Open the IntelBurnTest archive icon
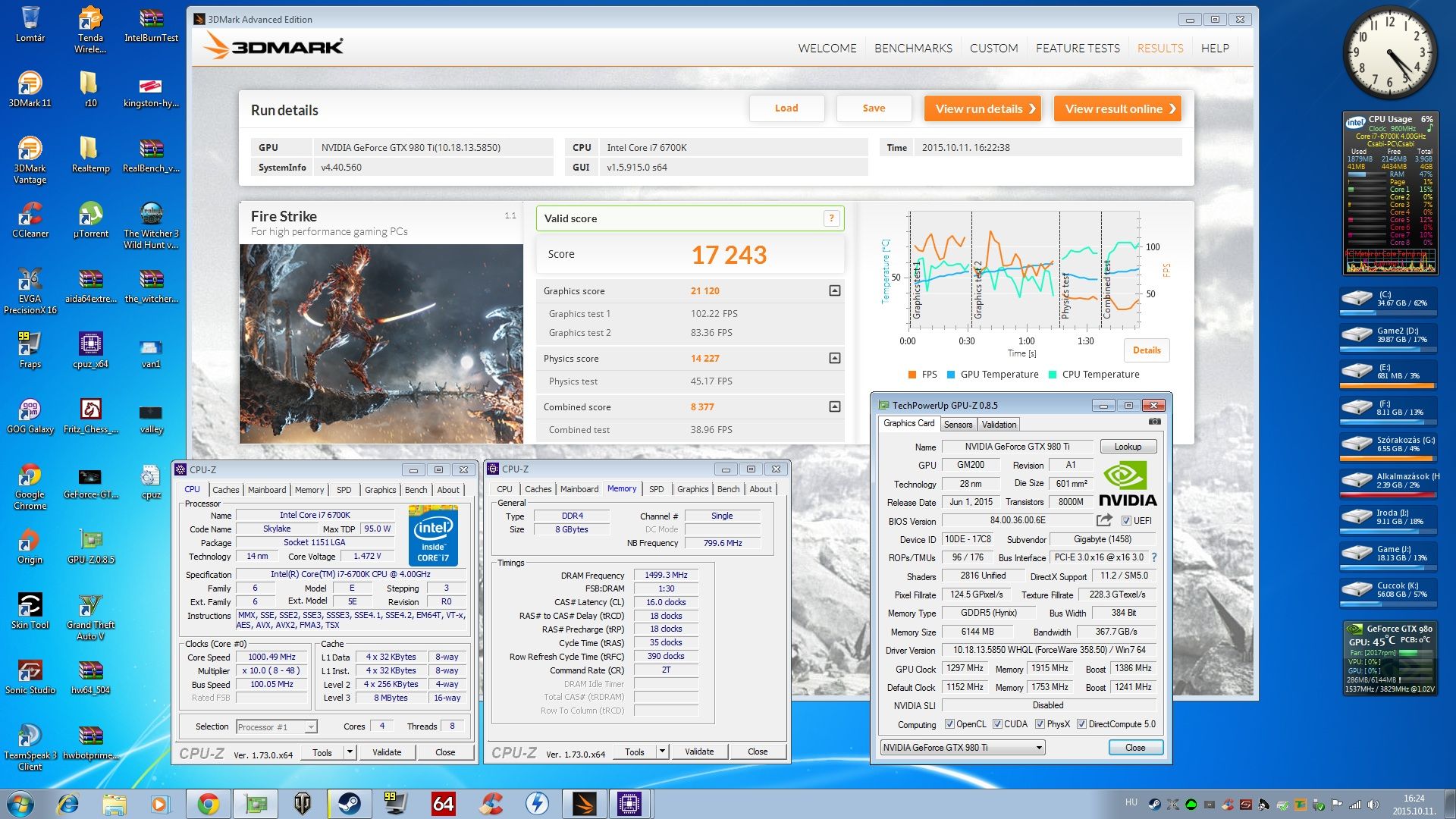This screenshot has height=819, width=1456. coord(151,24)
